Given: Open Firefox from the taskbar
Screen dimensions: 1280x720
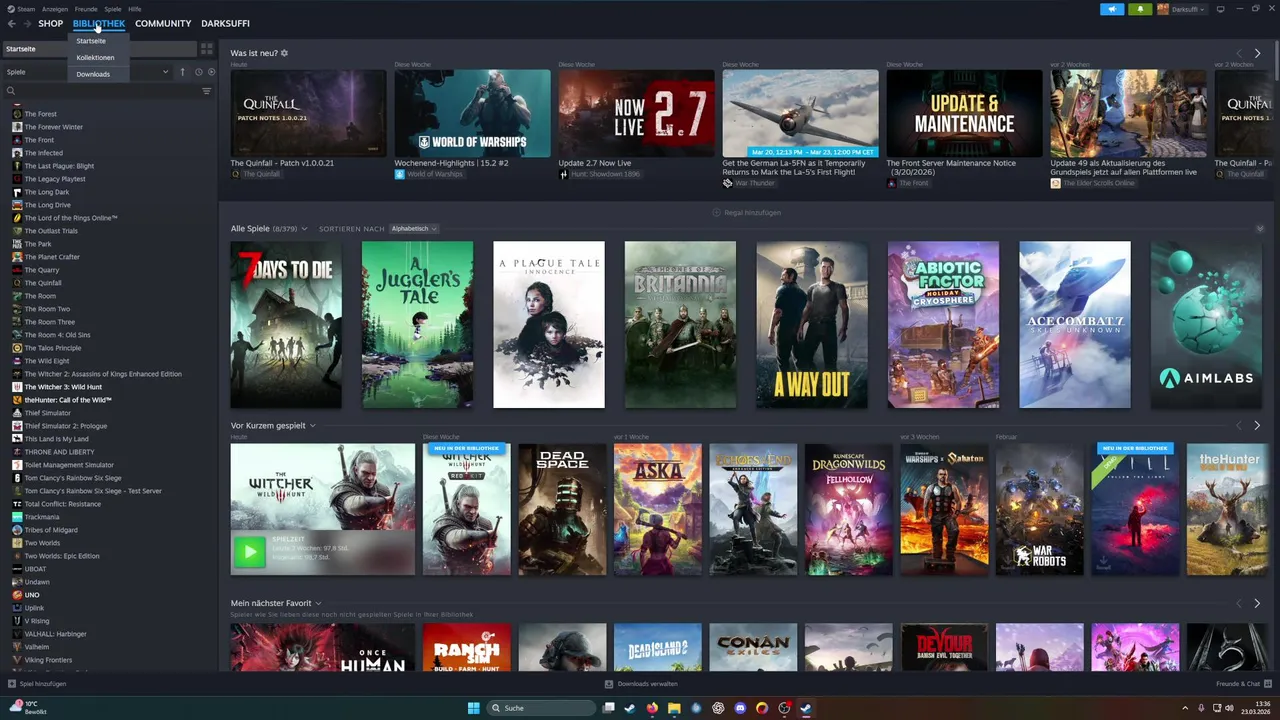Looking at the screenshot, I should pos(652,708).
